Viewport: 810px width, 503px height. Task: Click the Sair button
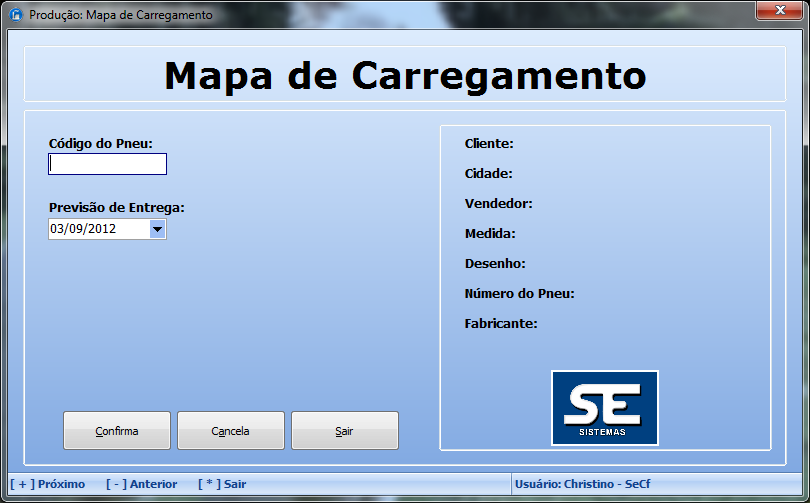click(344, 431)
